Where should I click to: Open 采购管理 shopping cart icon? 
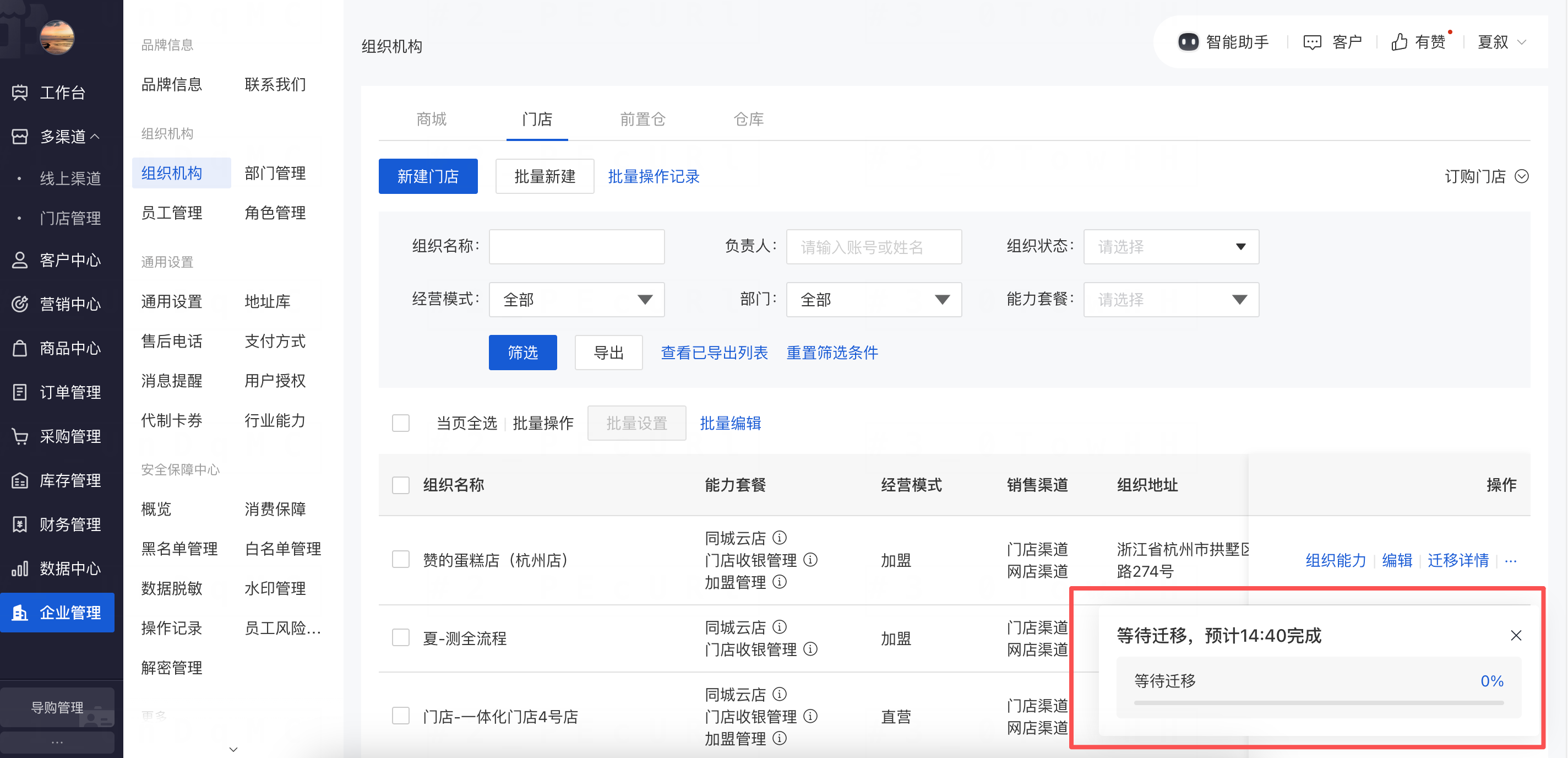click(x=20, y=436)
